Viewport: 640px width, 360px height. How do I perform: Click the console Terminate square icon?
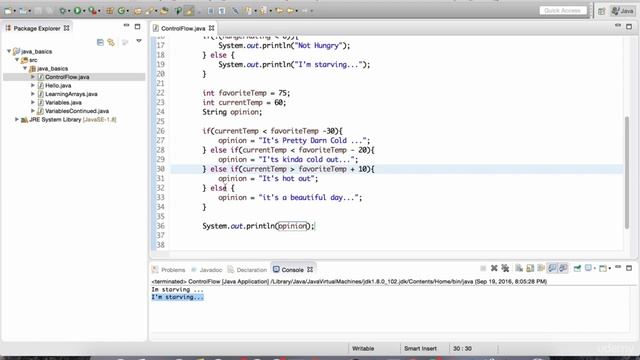click(483, 268)
